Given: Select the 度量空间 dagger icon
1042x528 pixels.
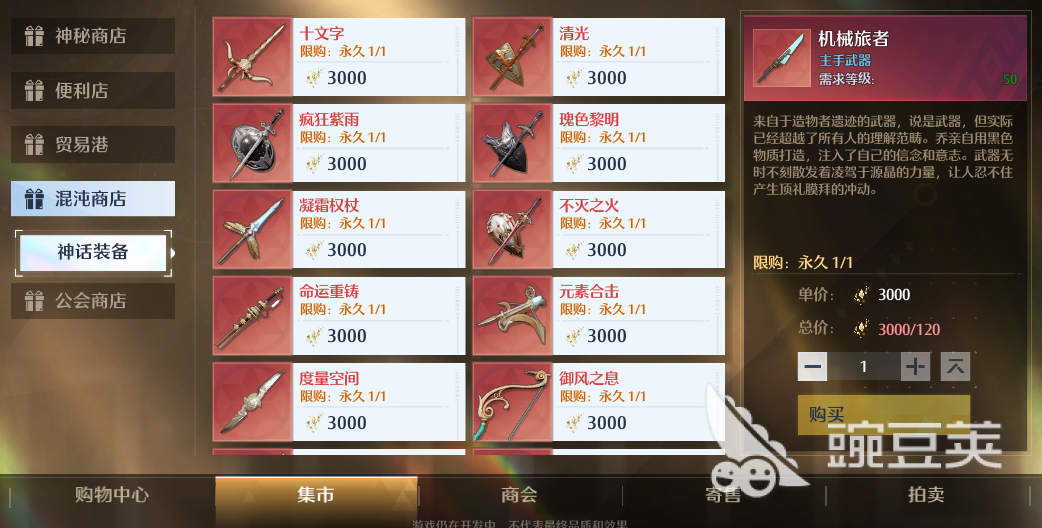Looking at the screenshot, I should (253, 402).
